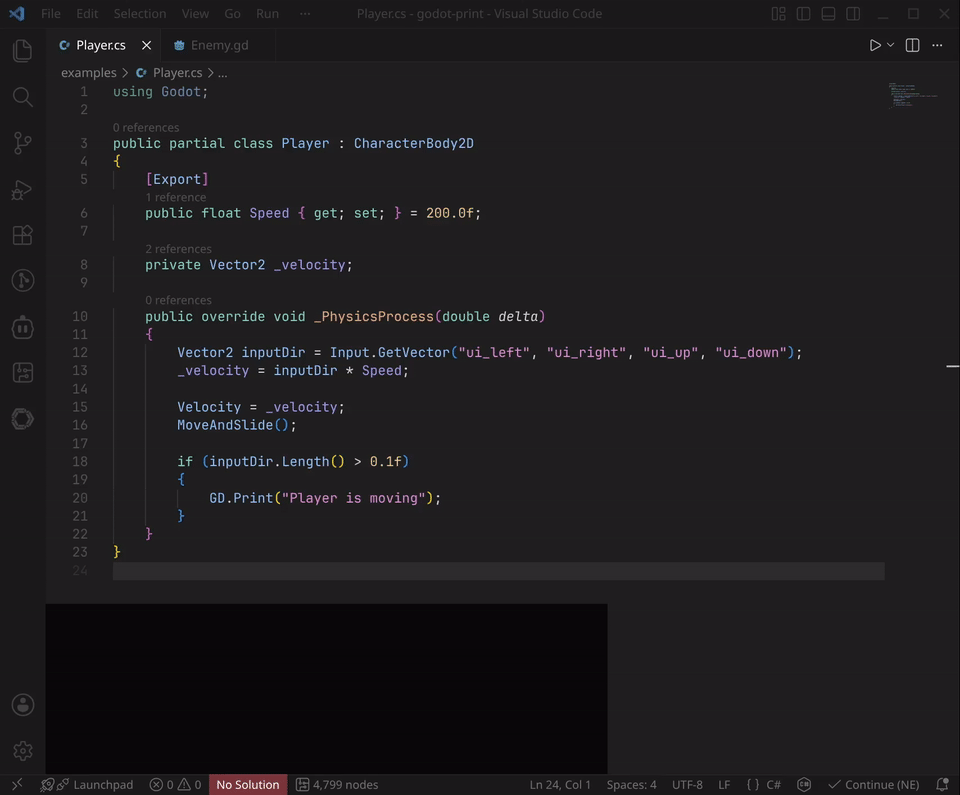Open the Source Control view
The height and width of the screenshot is (795, 960).
23,143
